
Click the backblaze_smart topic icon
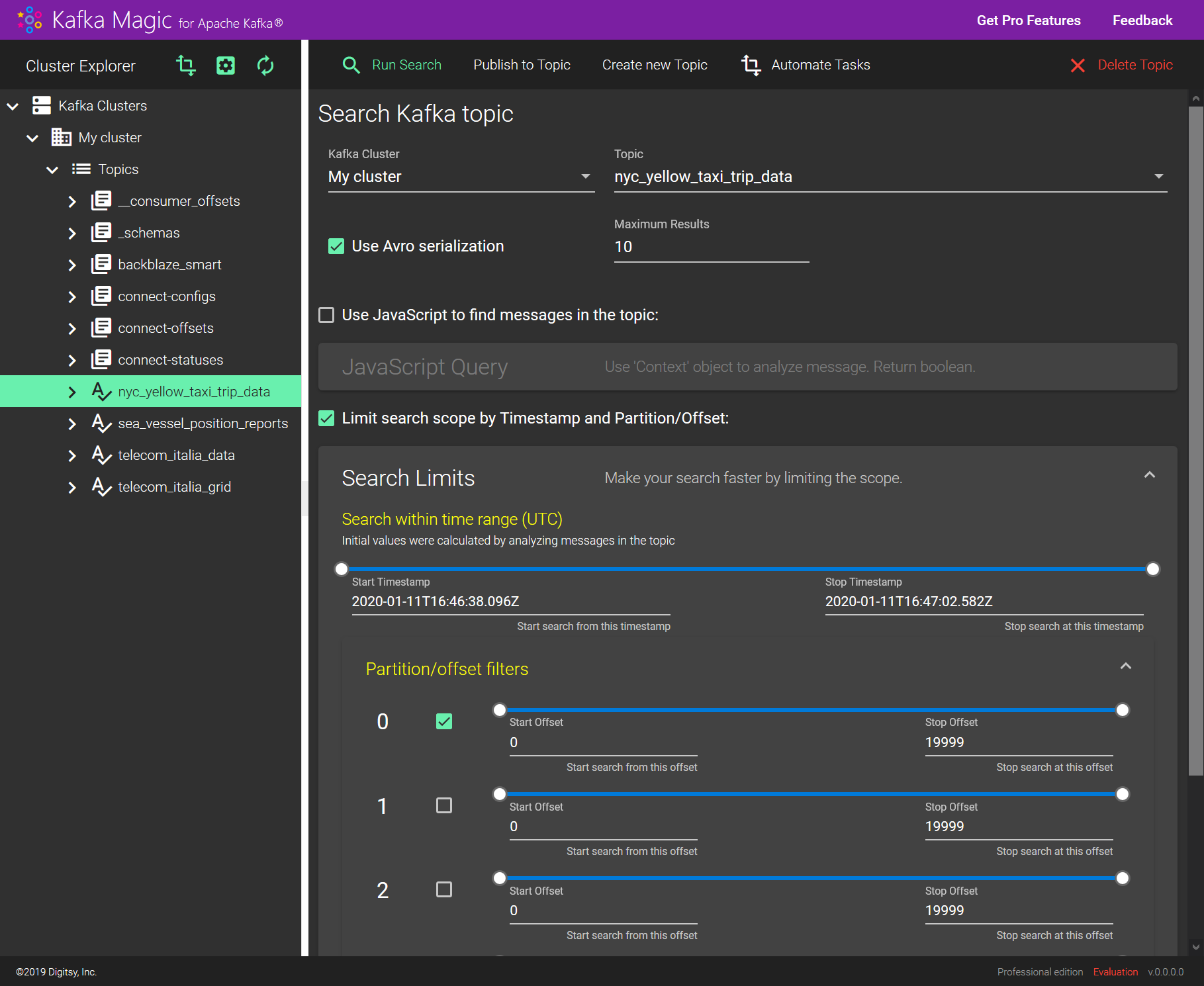pos(101,264)
